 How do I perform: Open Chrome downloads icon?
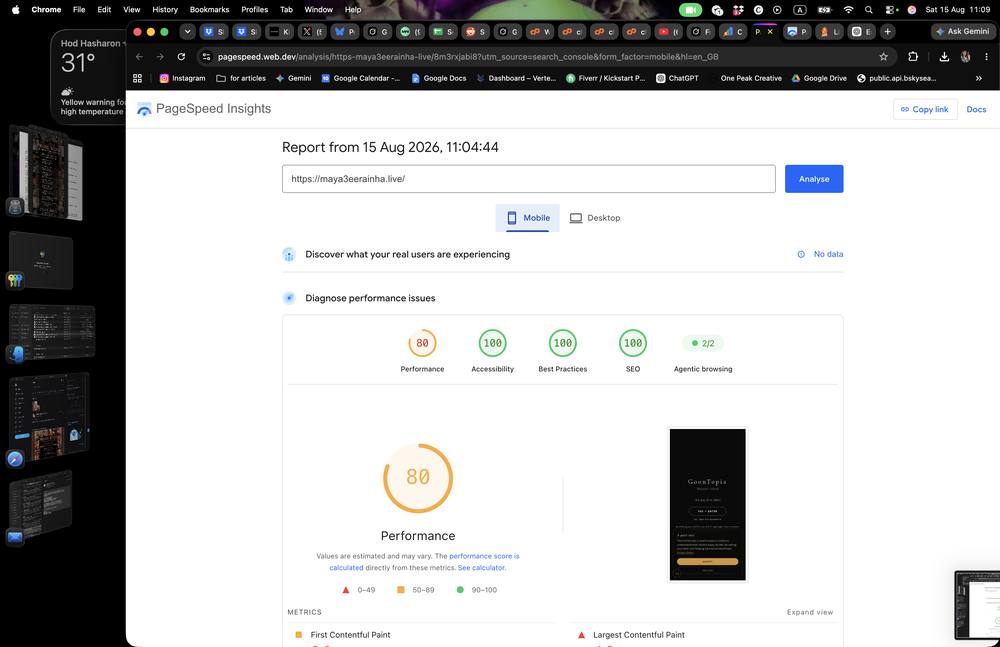(945, 57)
